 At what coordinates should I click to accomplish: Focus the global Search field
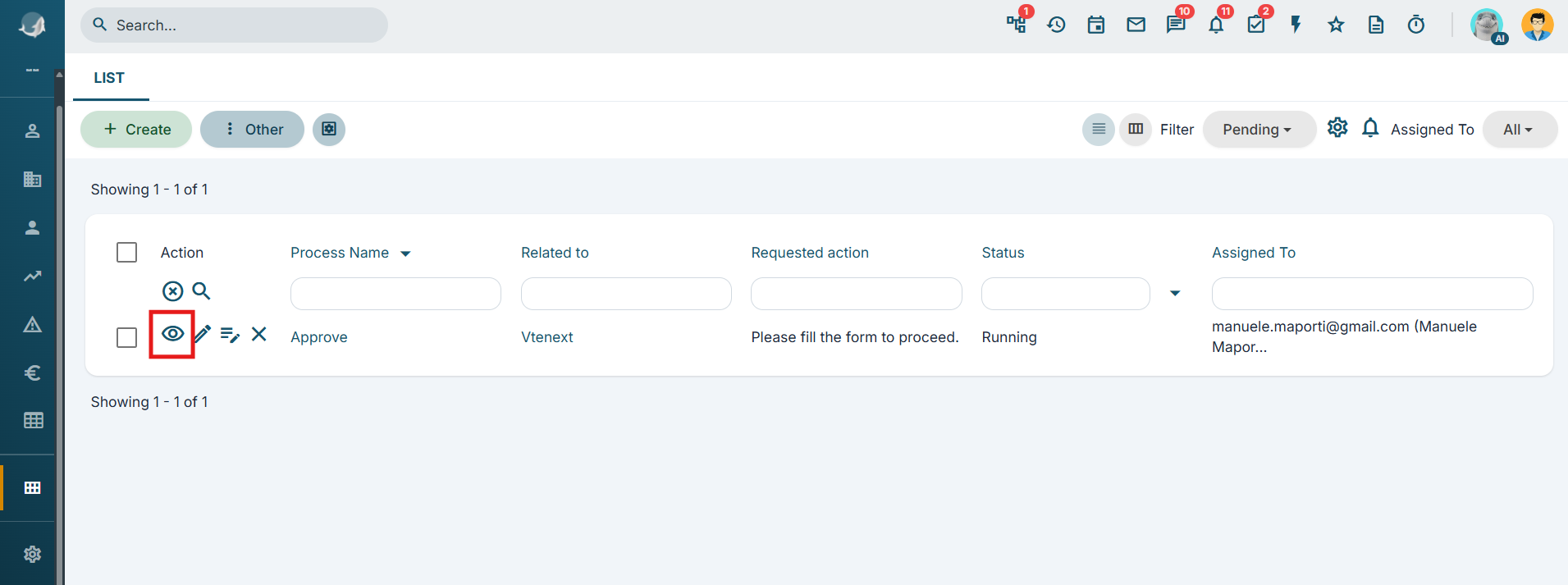tap(234, 25)
